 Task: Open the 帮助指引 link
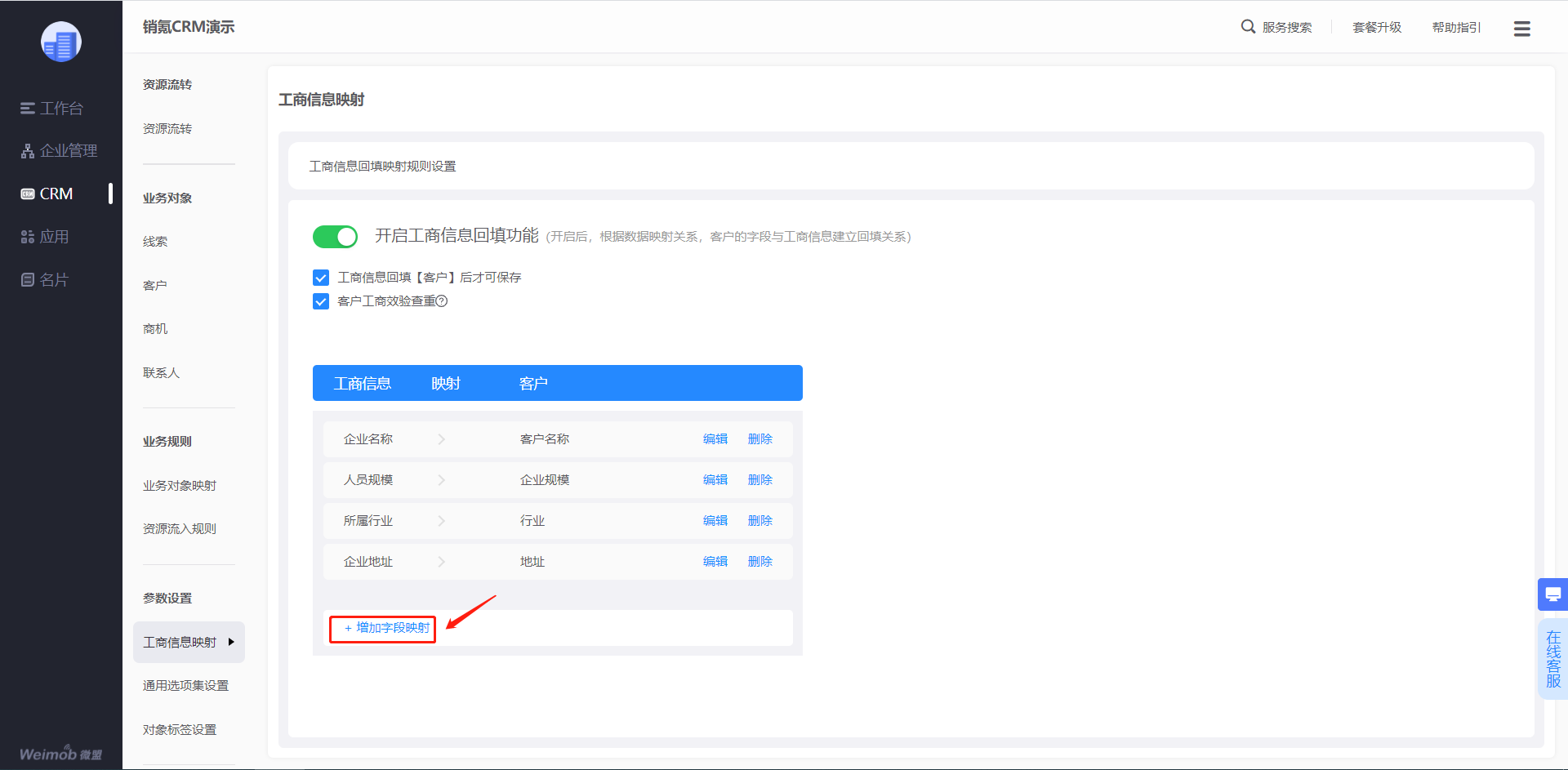click(x=1456, y=28)
